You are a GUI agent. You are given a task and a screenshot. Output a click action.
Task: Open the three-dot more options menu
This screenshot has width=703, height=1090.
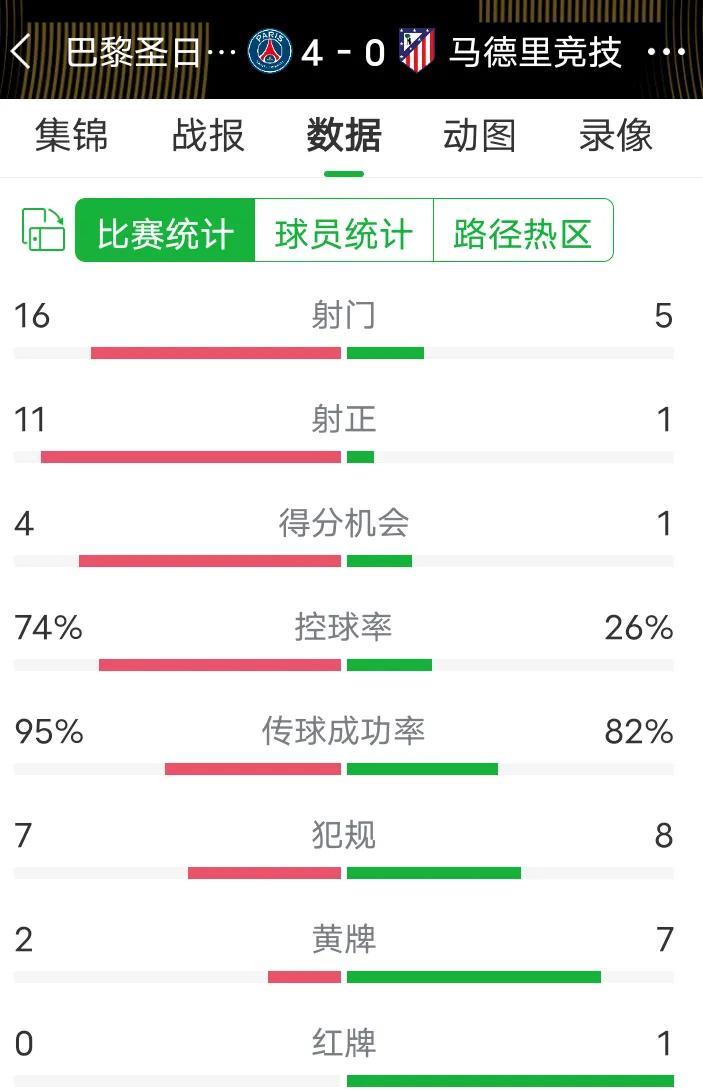pos(666,51)
